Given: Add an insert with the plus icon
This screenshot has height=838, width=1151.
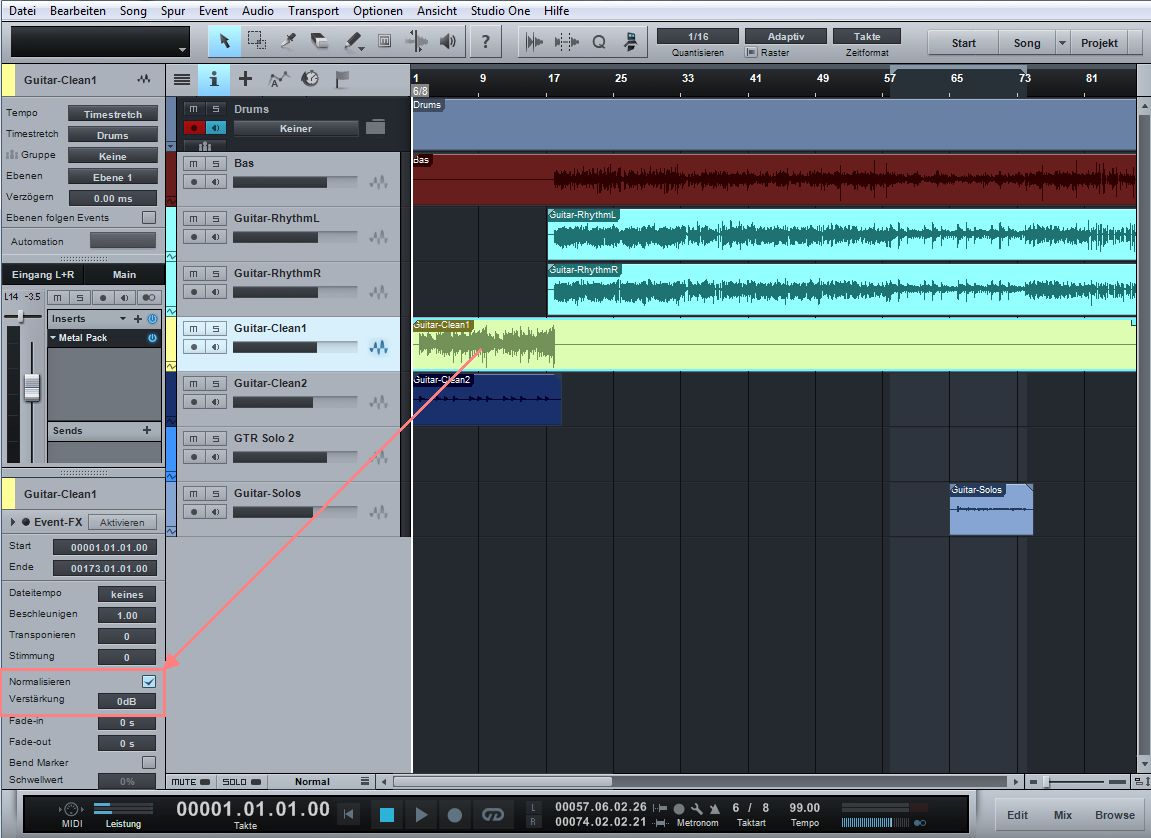Looking at the screenshot, I should (x=137, y=318).
